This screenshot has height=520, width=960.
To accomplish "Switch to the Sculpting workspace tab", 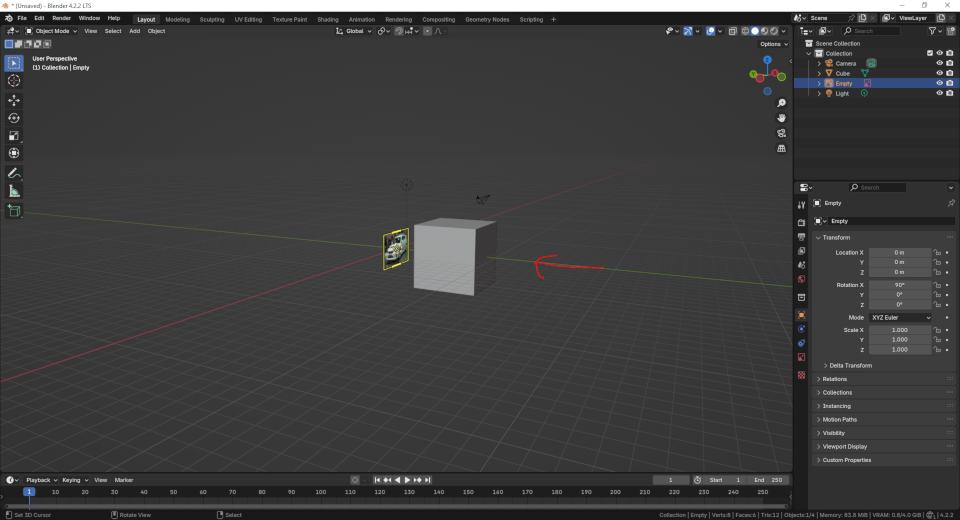I will [x=212, y=19].
